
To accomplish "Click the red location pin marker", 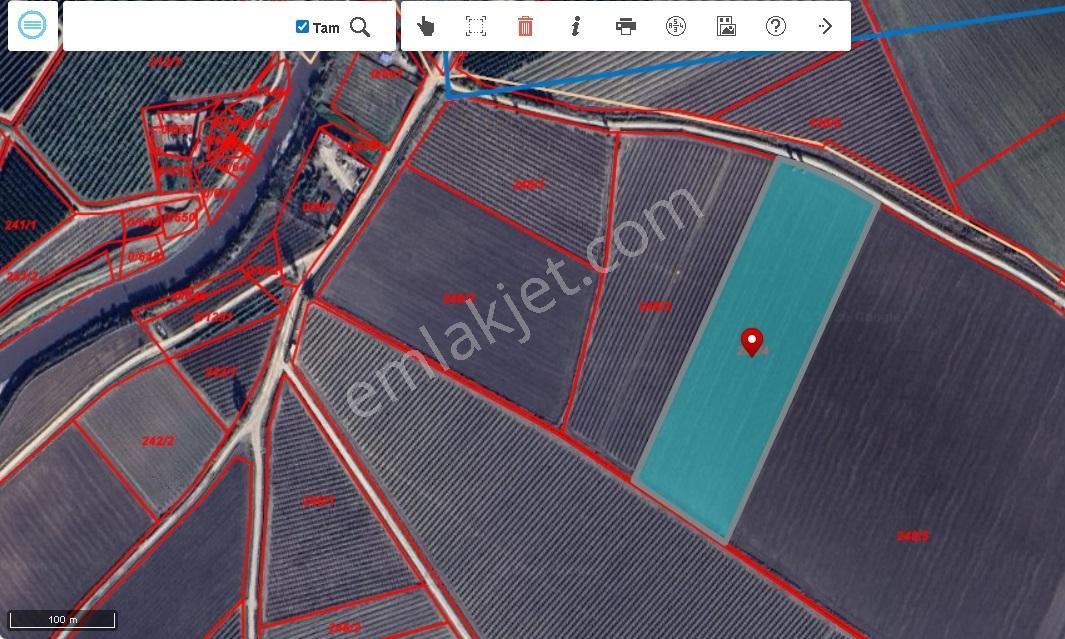I will [x=752, y=342].
